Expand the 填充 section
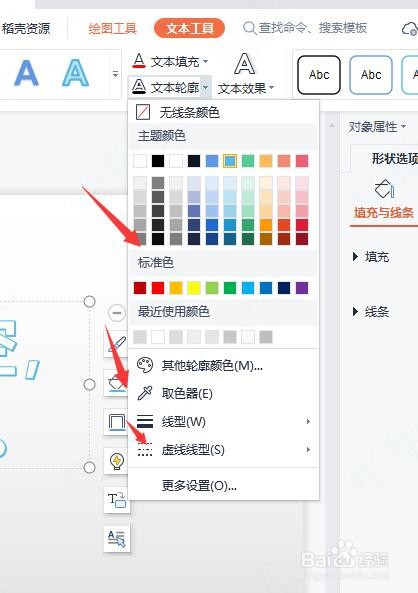 tap(371, 257)
